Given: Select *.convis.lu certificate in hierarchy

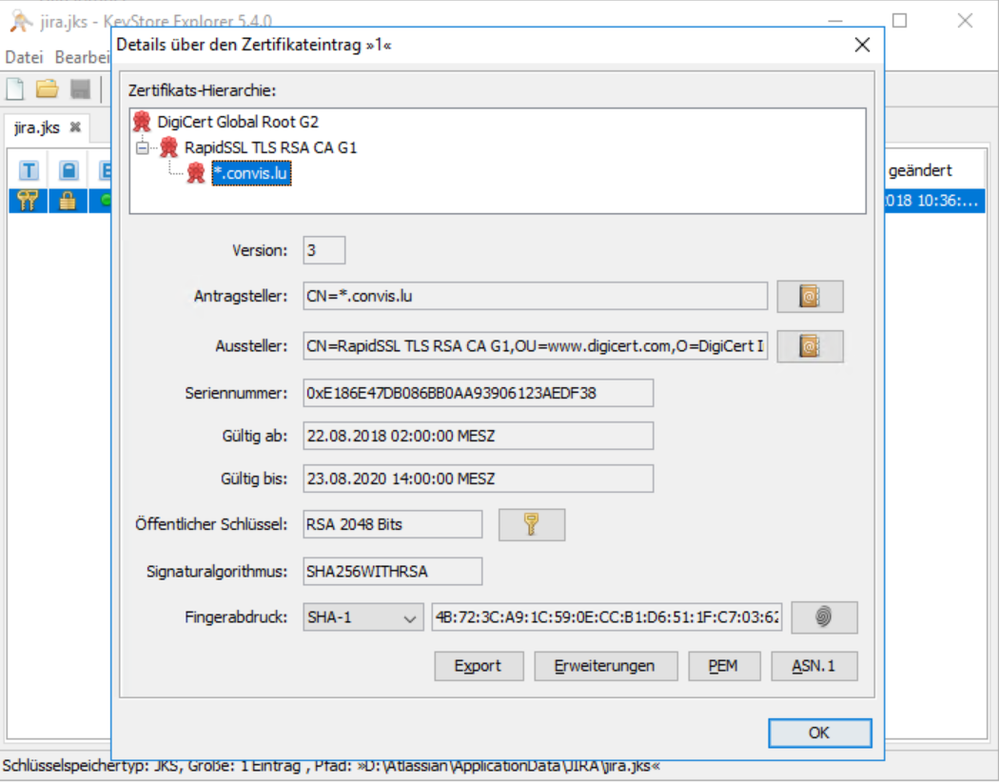Looking at the screenshot, I should pyautogui.click(x=252, y=173).
